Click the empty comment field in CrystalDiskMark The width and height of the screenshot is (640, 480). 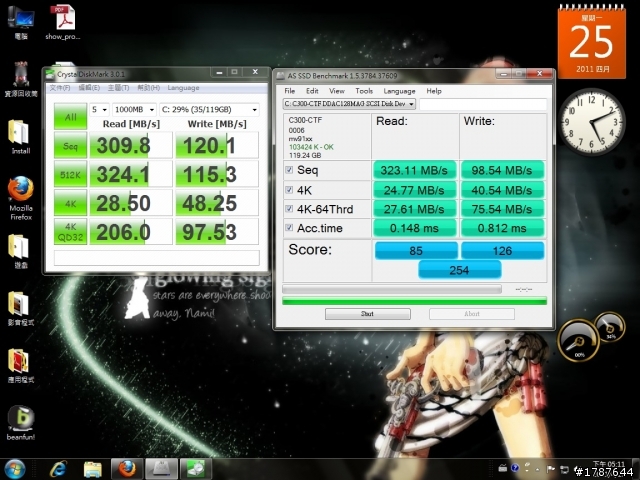[x=157, y=258]
